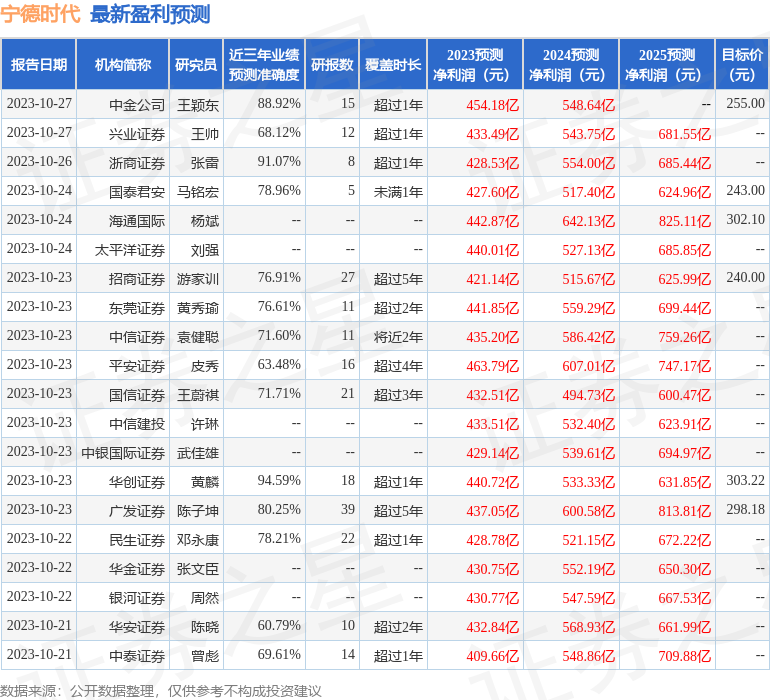
Task: Click the 报告日期 column header
Action: click(38, 64)
